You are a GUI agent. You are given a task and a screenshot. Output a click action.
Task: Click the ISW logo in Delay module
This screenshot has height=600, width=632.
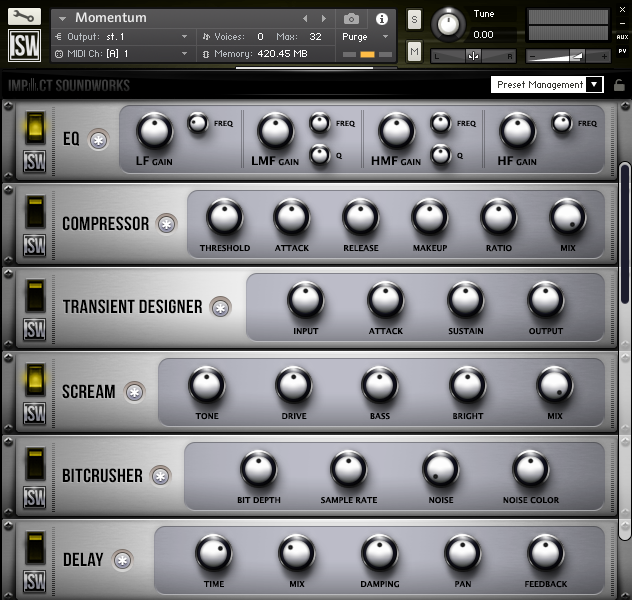(x=34, y=581)
